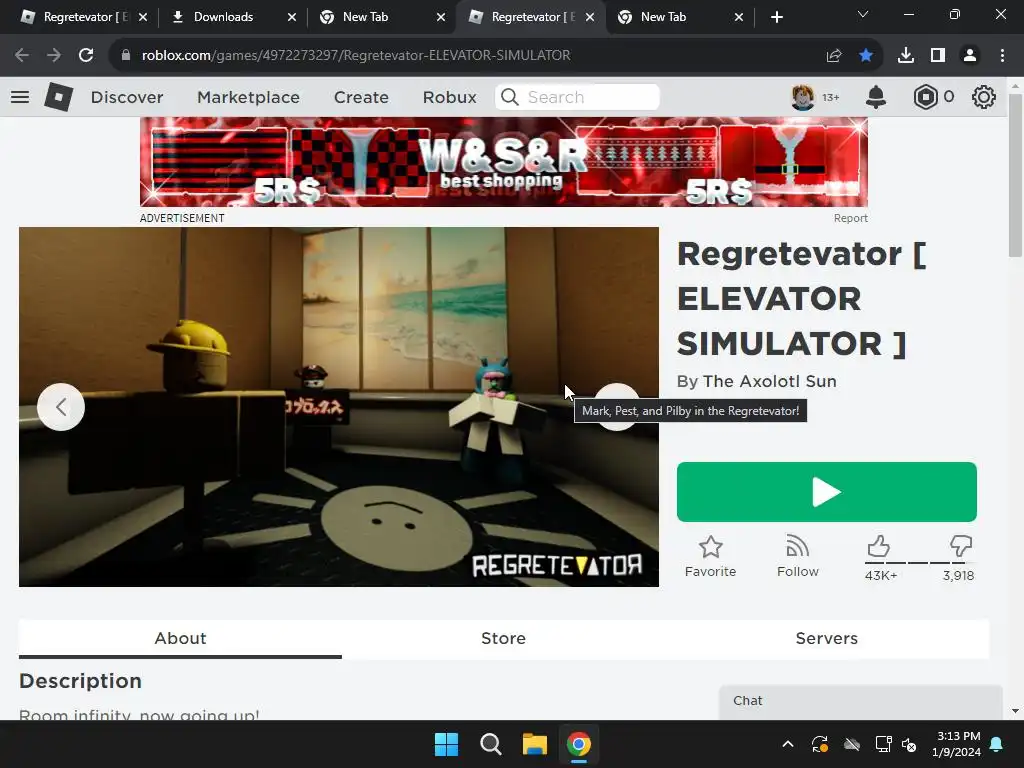Open the Robux balance icon
1024x768 pixels.
pos(925,97)
